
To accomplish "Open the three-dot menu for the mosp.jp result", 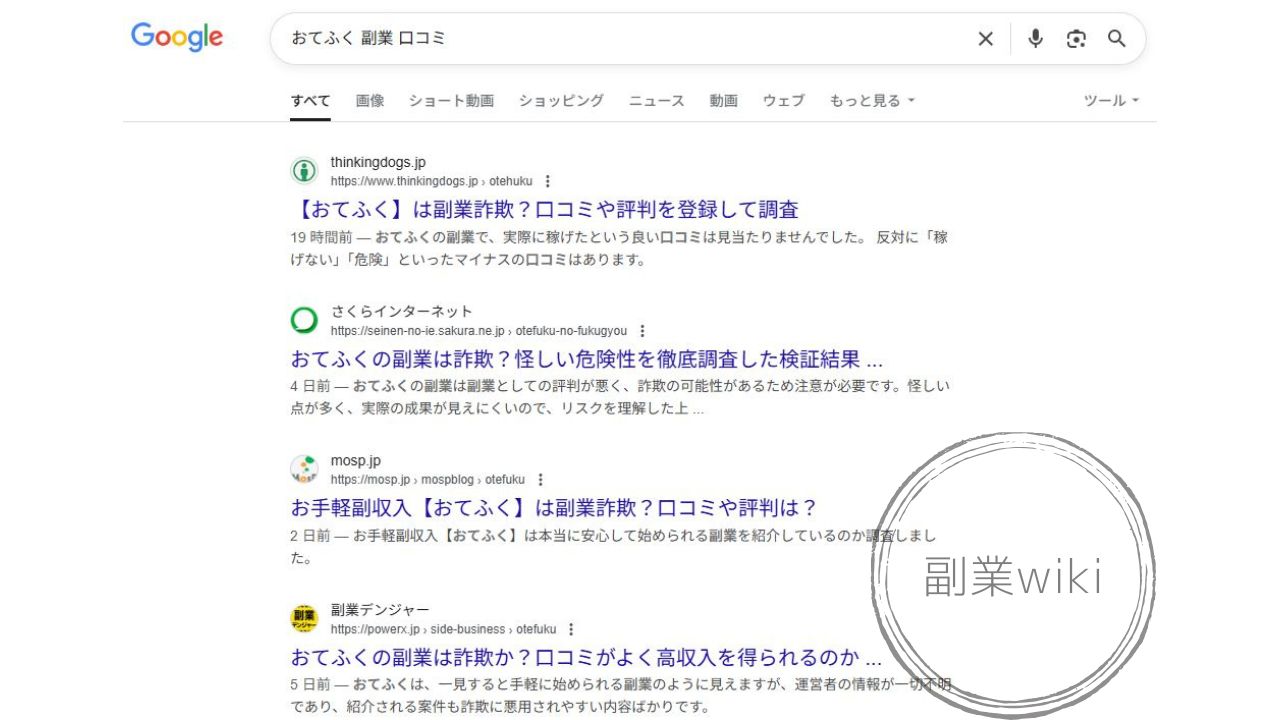I will (540, 480).
